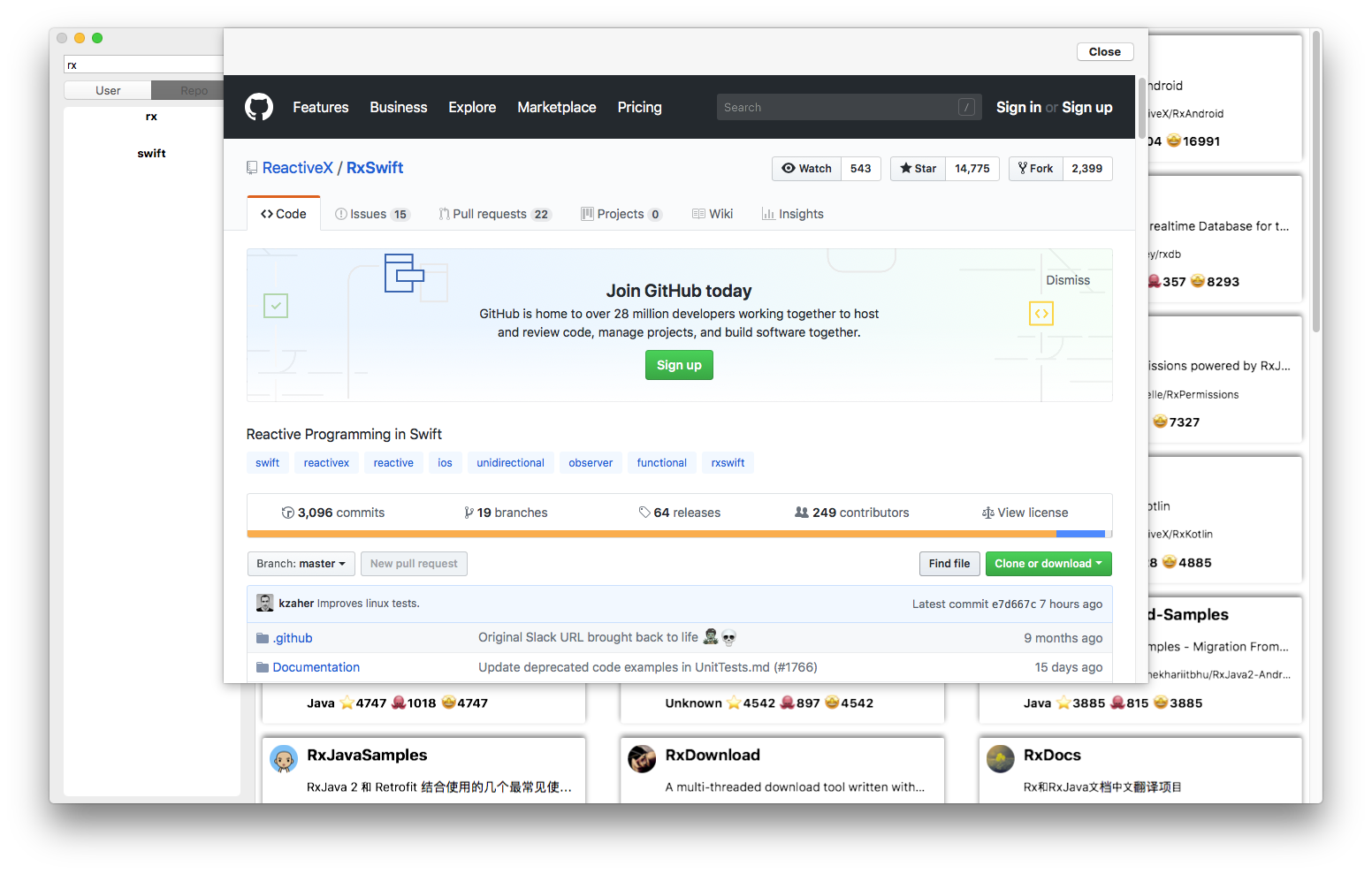Open the RxSwift repository title link

pos(375,168)
